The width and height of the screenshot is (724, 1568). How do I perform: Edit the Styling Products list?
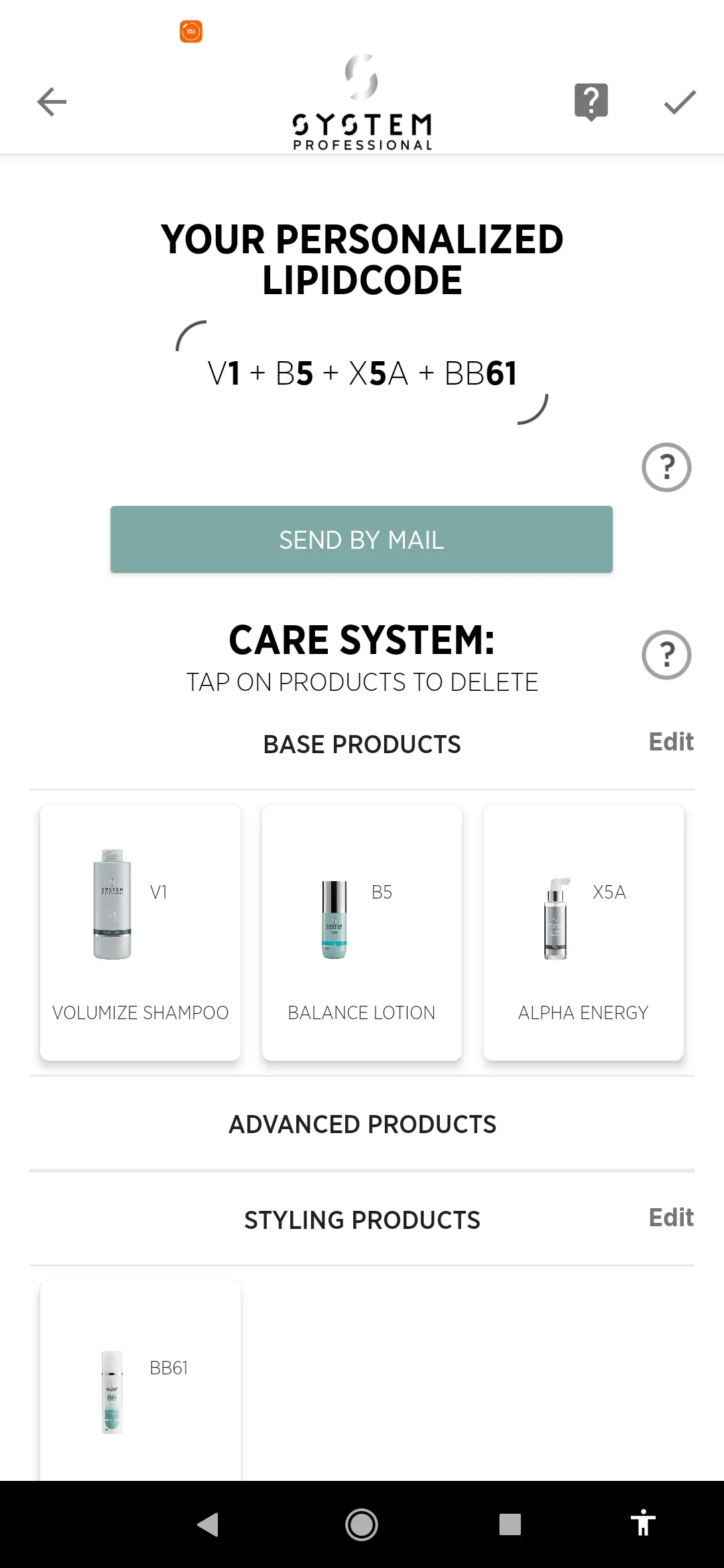click(x=671, y=1218)
